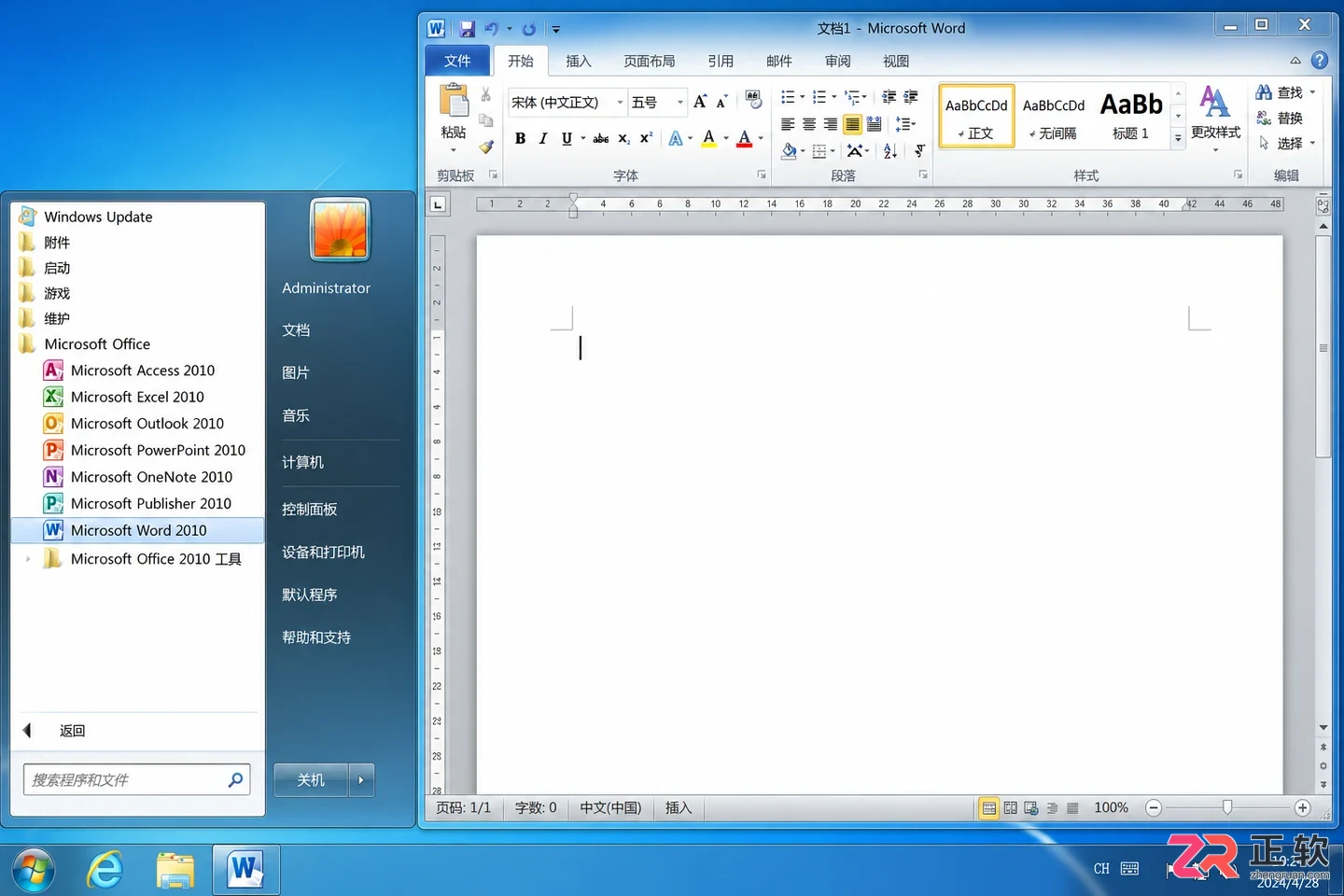Click the Word Help question mark icon
The height and width of the screenshot is (896, 1344).
coord(1320,60)
